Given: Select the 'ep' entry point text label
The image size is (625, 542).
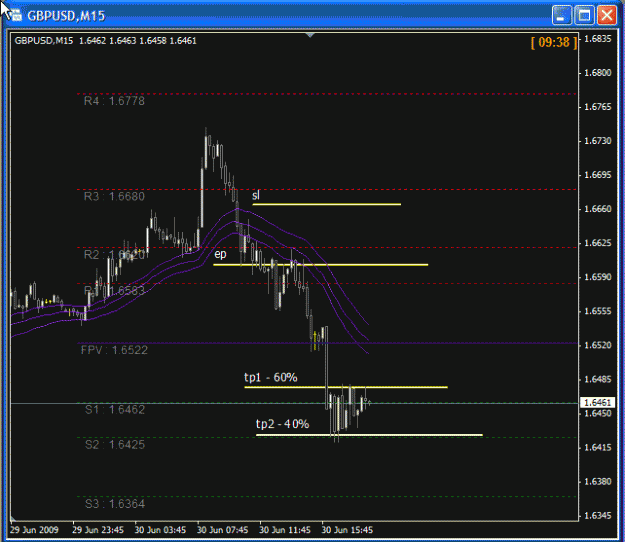Looking at the screenshot, I should pyautogui.click(x=220, y=254).
